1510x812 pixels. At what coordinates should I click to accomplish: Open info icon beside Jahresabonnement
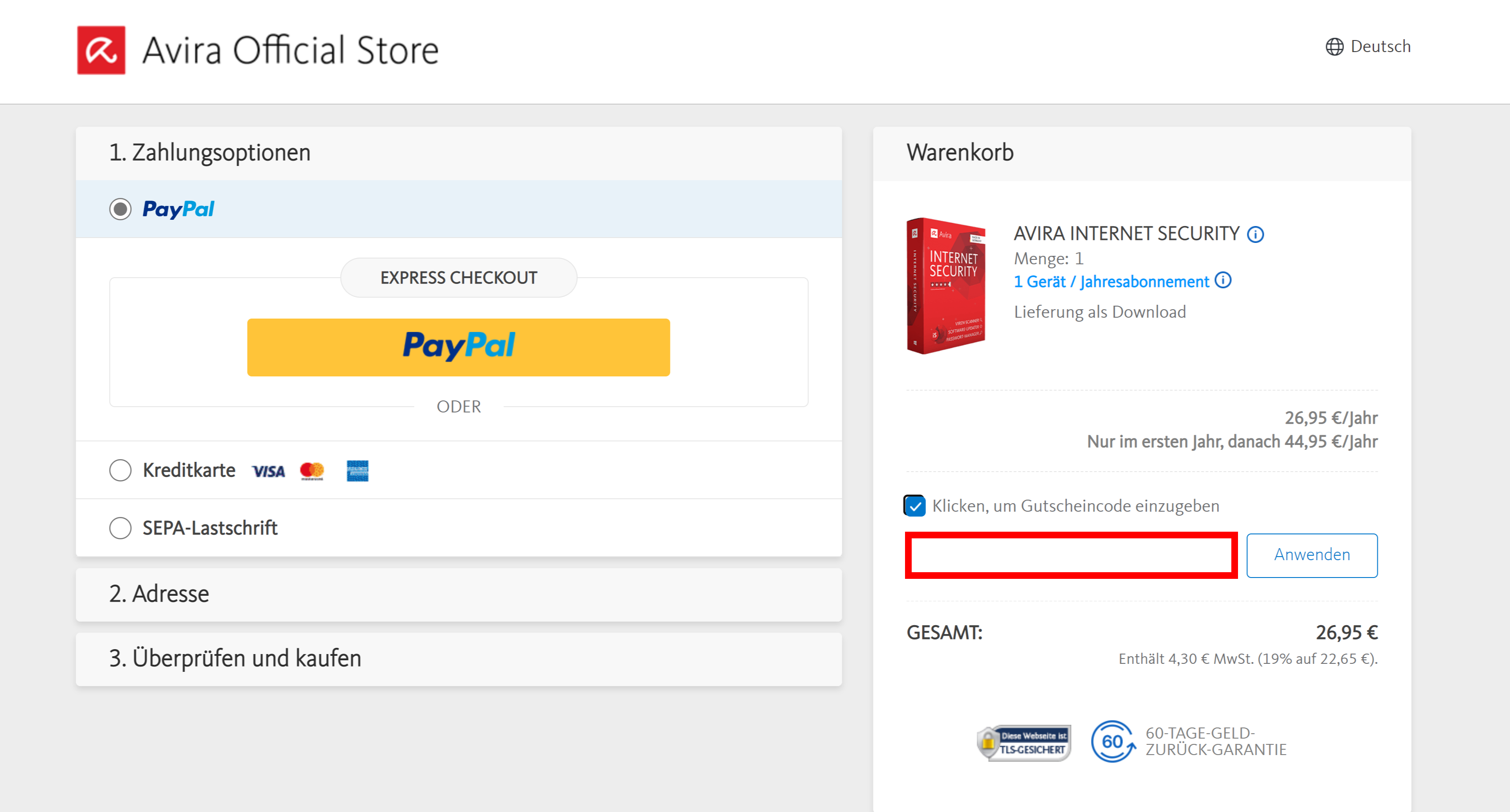tap(1223, 281)
